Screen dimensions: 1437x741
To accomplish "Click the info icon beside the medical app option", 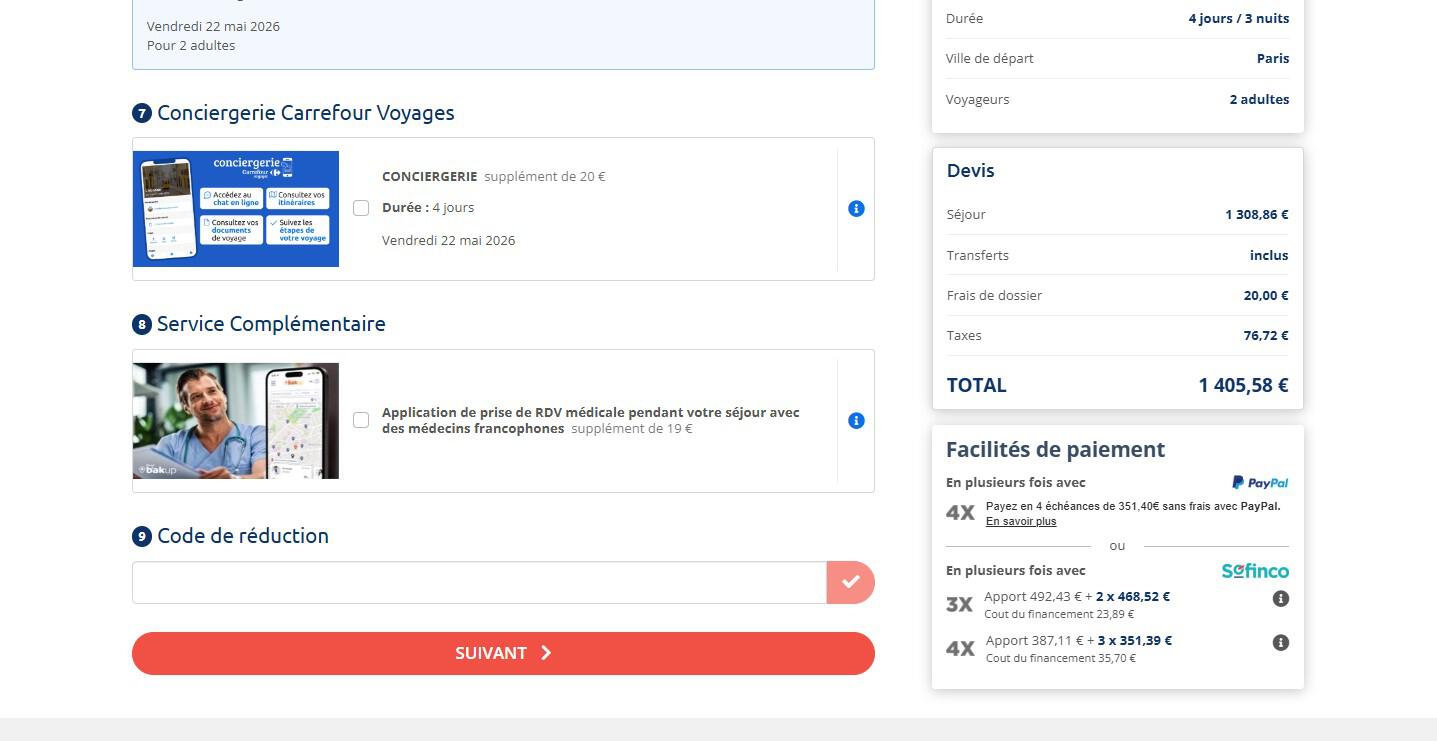I will (855, 420).
